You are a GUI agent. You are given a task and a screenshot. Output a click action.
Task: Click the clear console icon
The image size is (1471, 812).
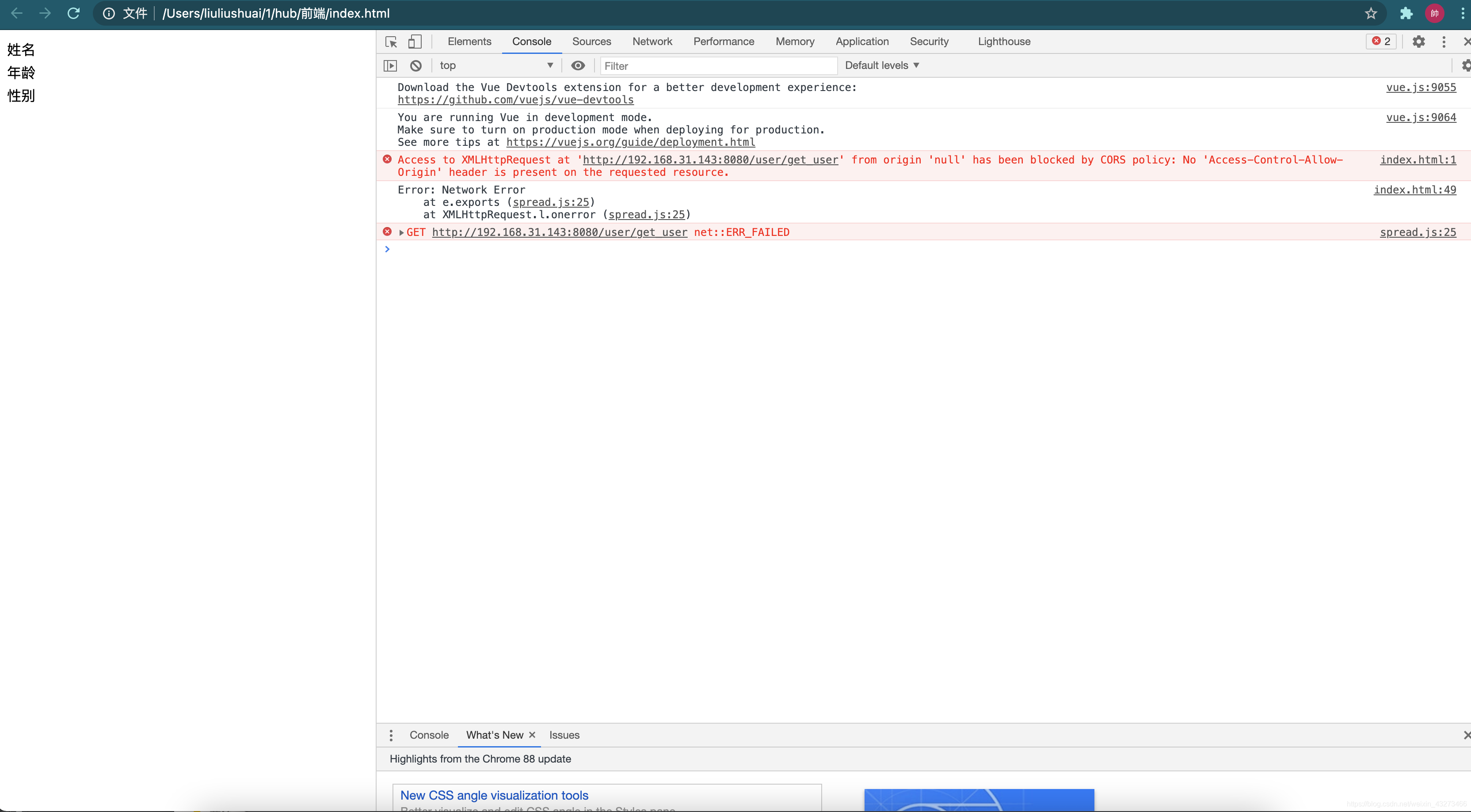pyautogui.click(x=416, y=65)
